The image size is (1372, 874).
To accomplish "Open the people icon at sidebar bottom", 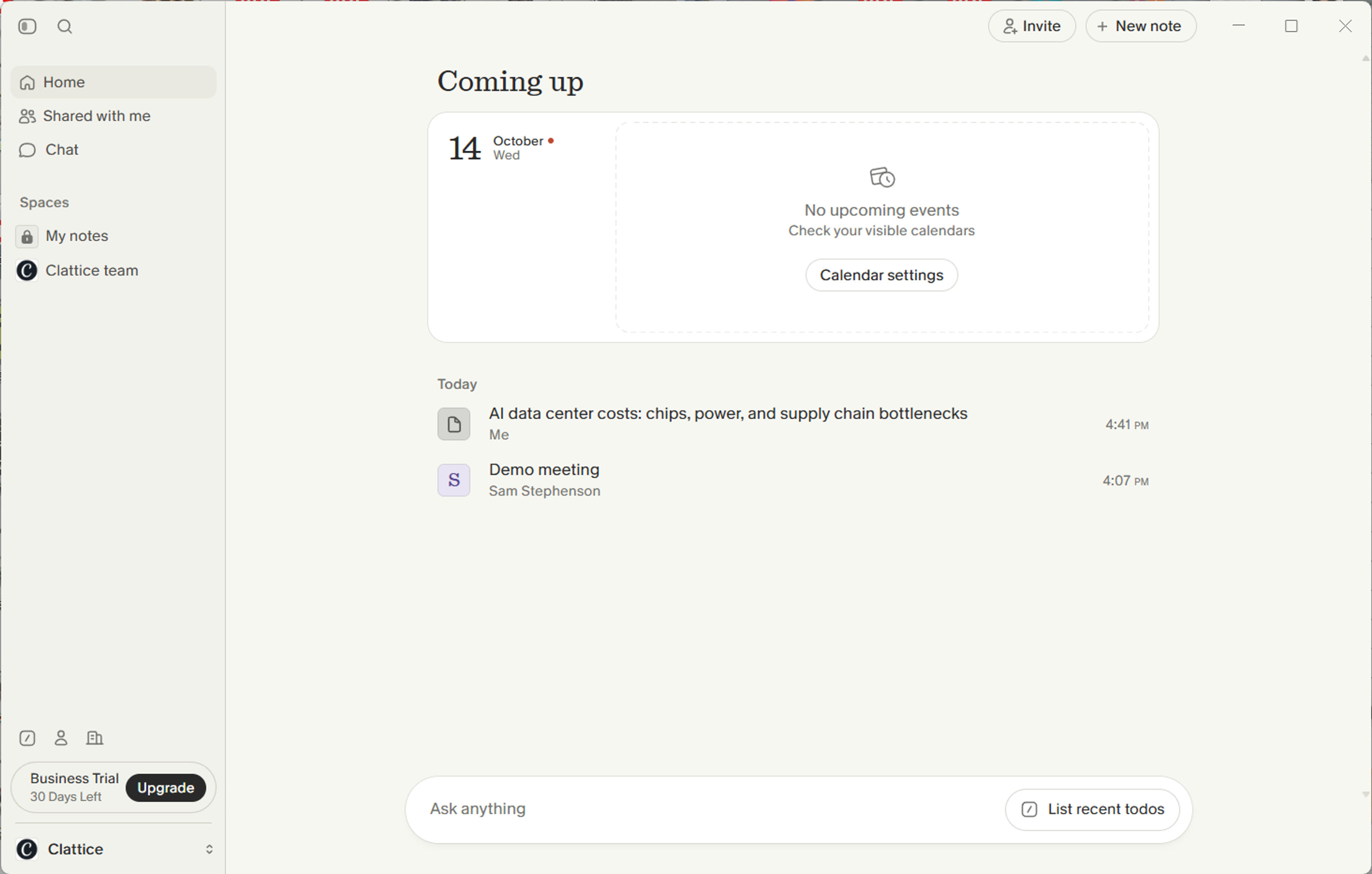I will pyautogui.click(x=61, y=738).
